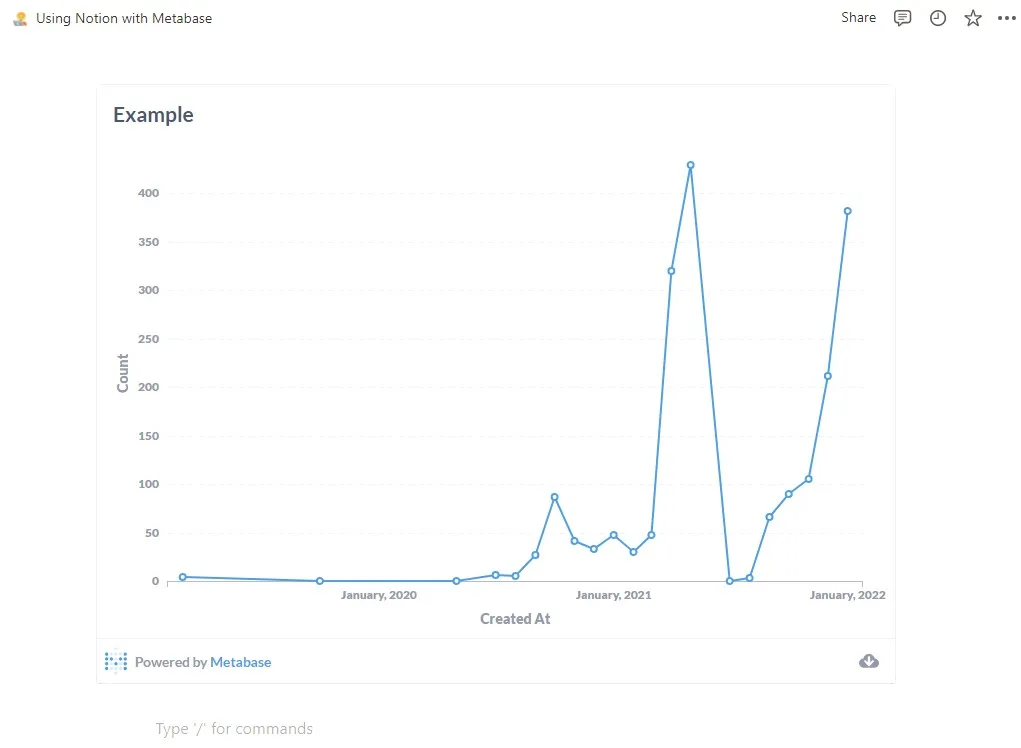Click the page emoji icon
1021x748 pixels.
[x=20, y=18]
